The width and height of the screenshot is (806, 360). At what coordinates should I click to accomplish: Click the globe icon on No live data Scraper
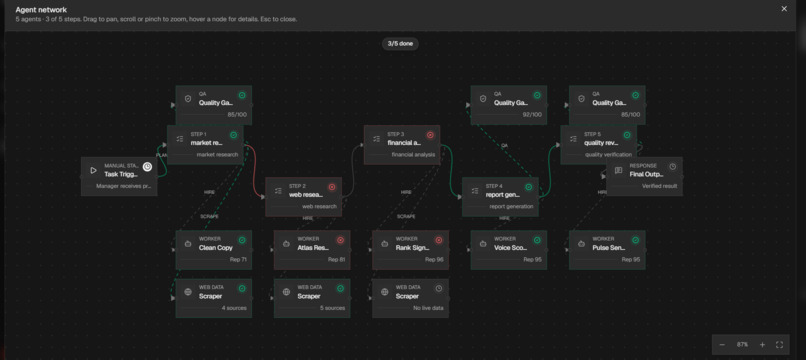[384, 292]
